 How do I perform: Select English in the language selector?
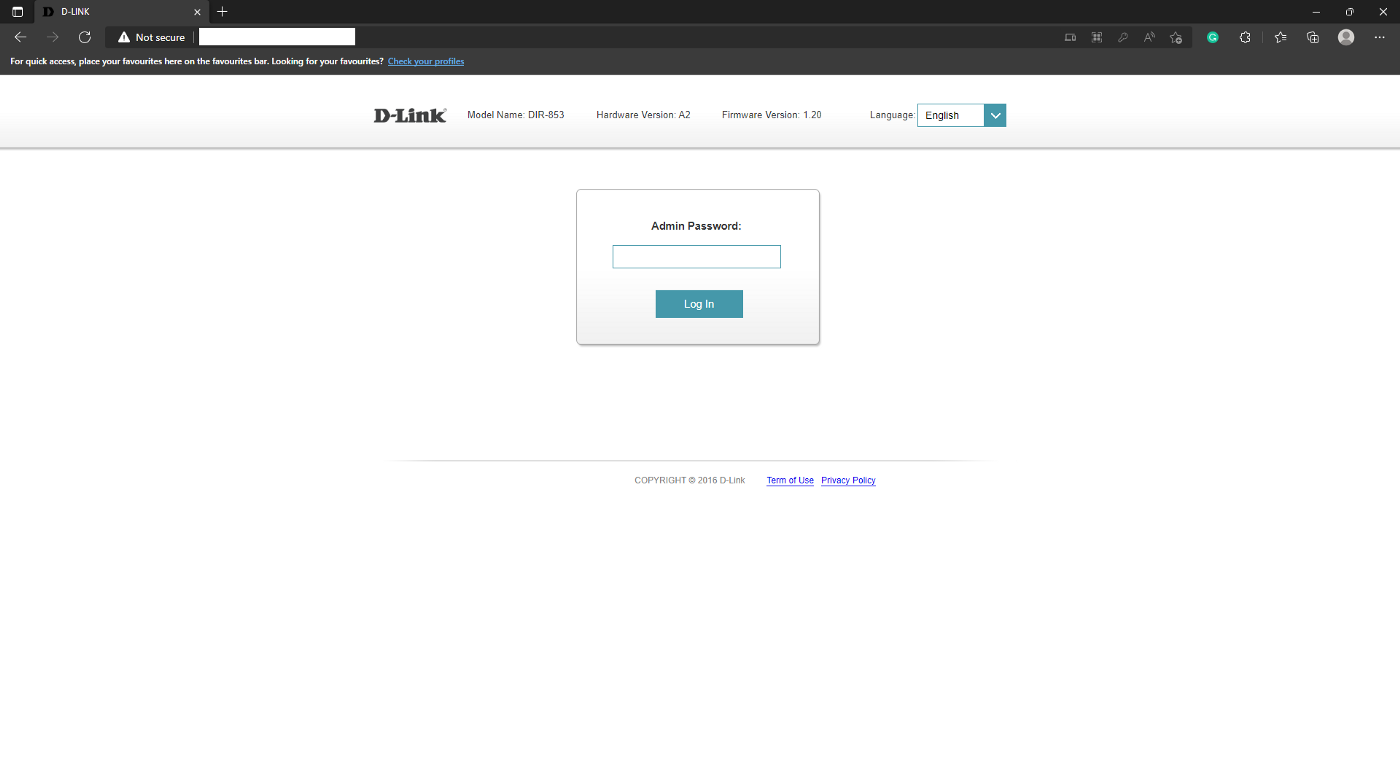[x=948, y=115]
